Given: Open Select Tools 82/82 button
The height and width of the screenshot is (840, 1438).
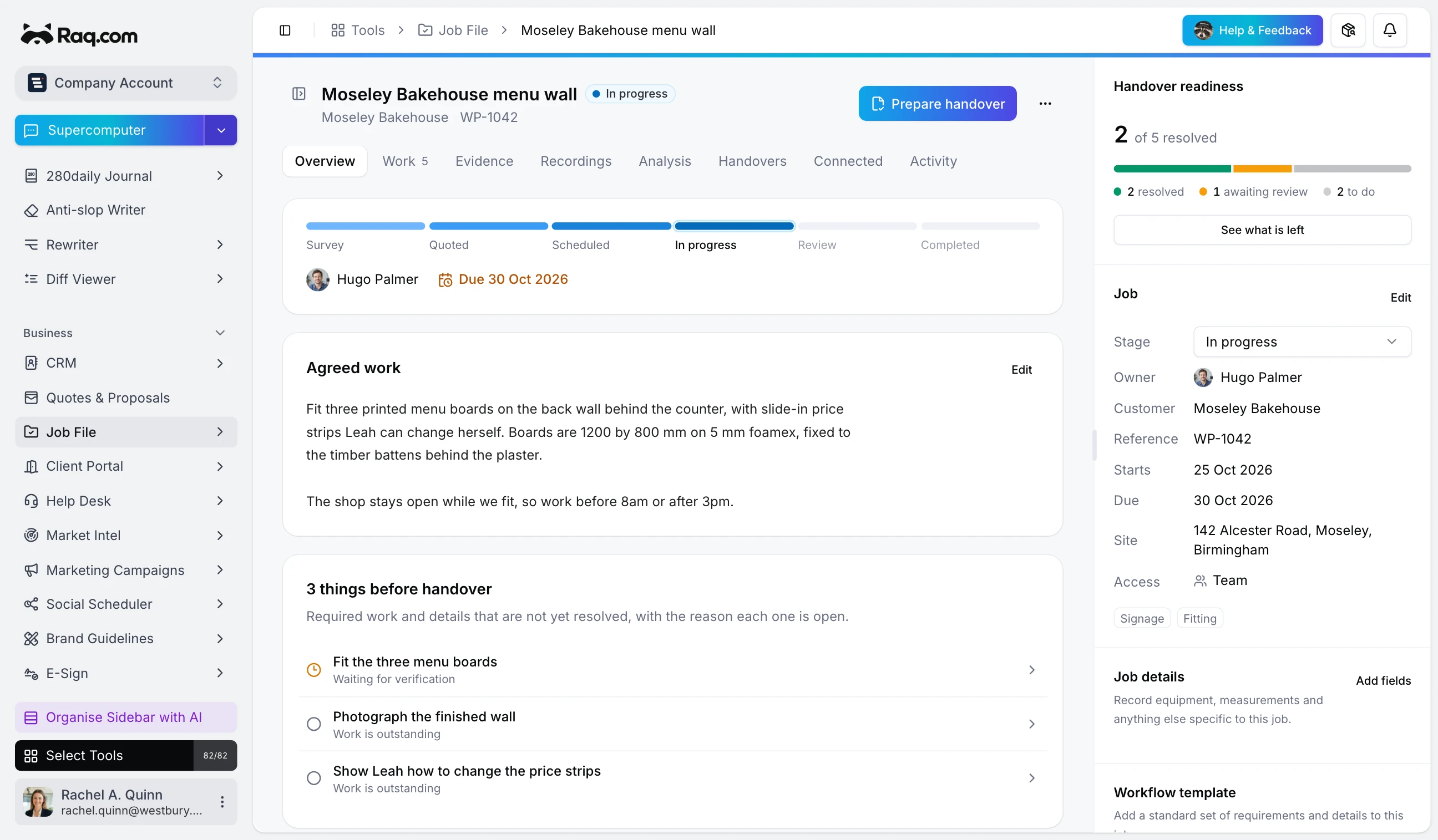Looking at the screenshot, I should pos(125,756).
